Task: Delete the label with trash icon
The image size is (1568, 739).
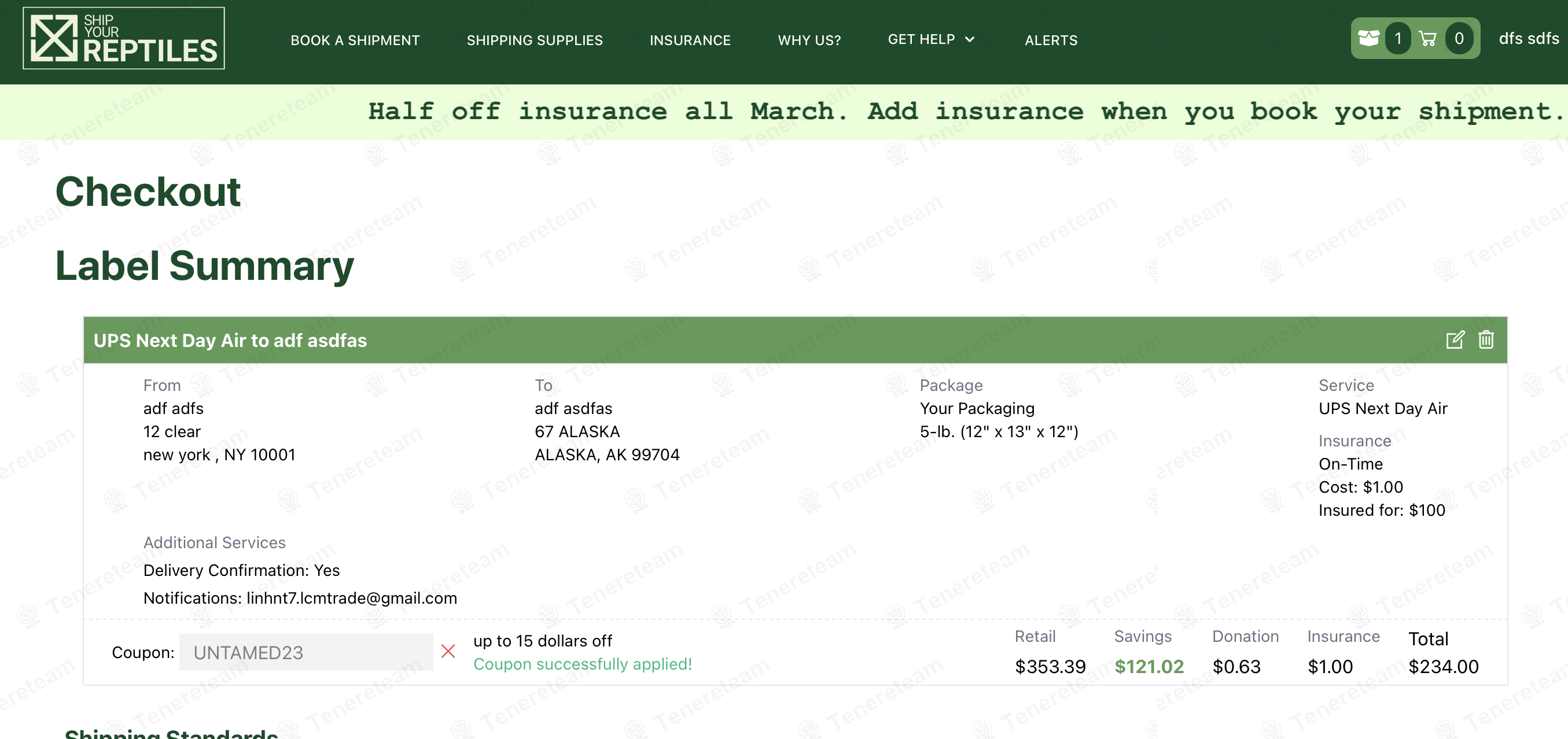Action: coord(1486,339)
